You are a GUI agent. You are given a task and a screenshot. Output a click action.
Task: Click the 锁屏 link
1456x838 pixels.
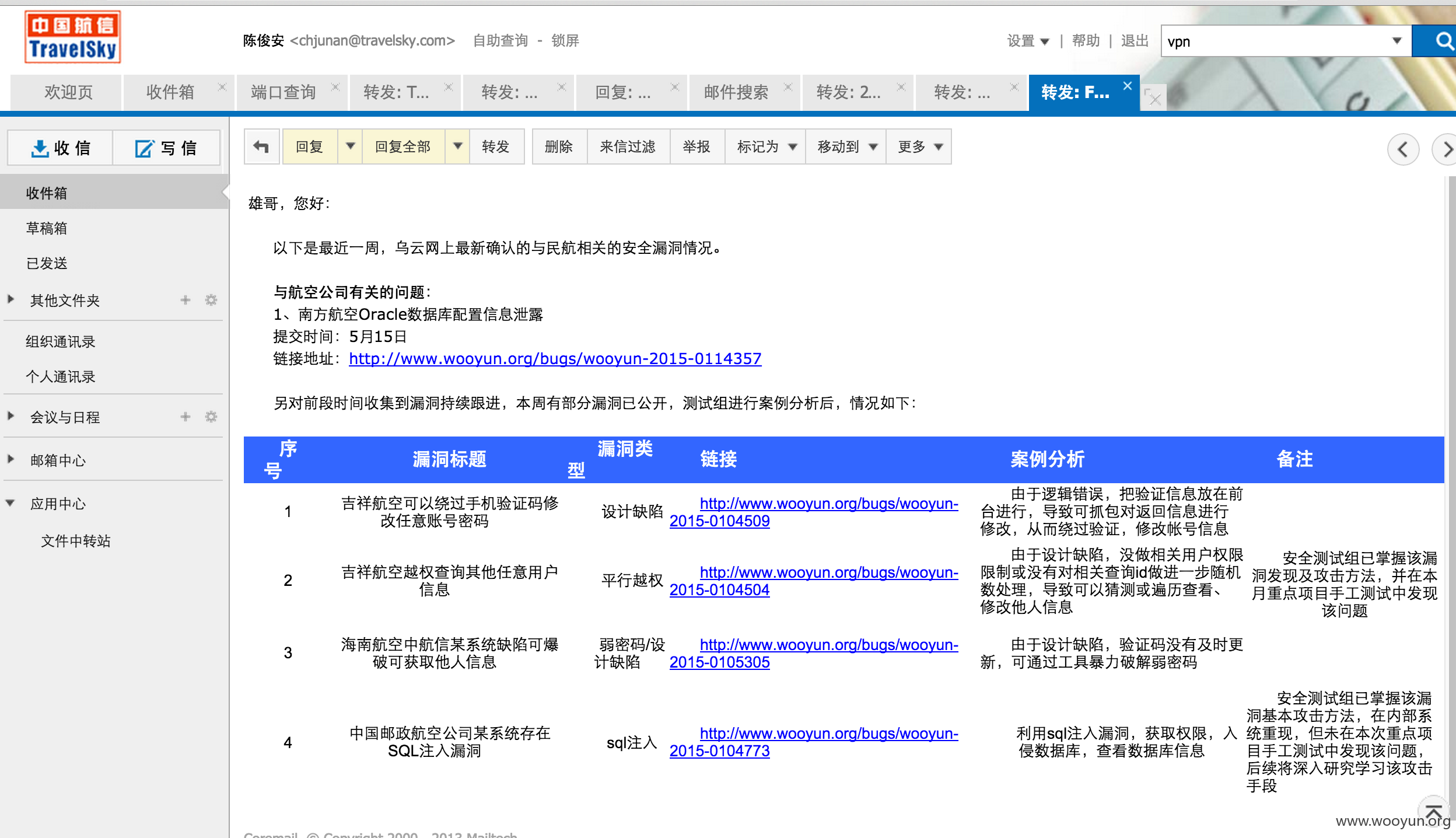(x=565, y=40)
